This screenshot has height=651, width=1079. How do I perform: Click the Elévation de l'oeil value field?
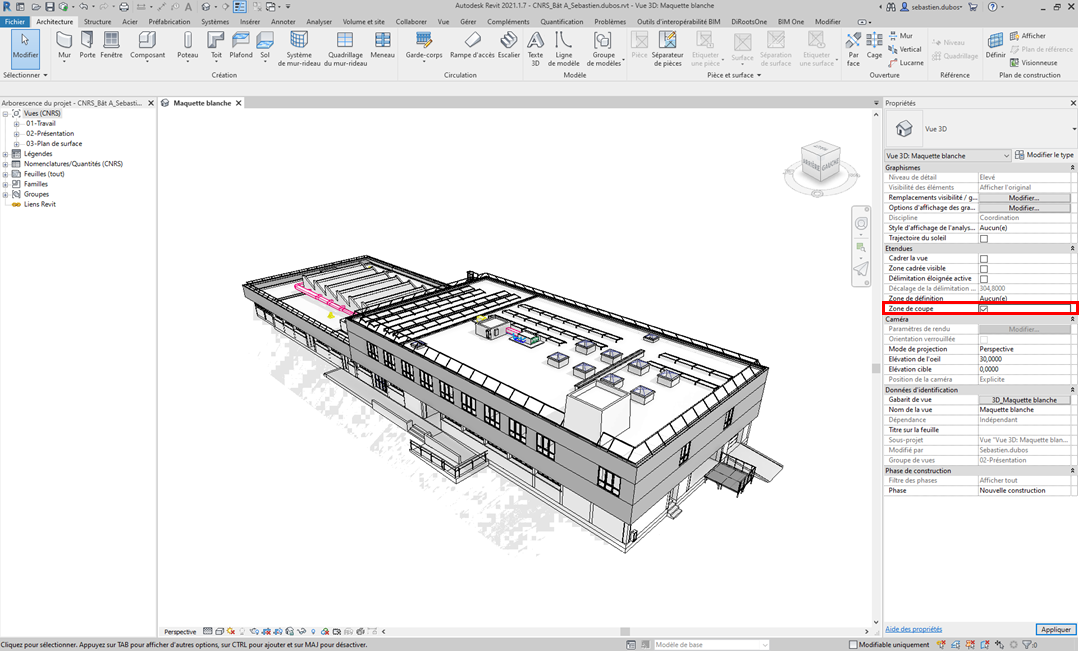coord(1024,359)
